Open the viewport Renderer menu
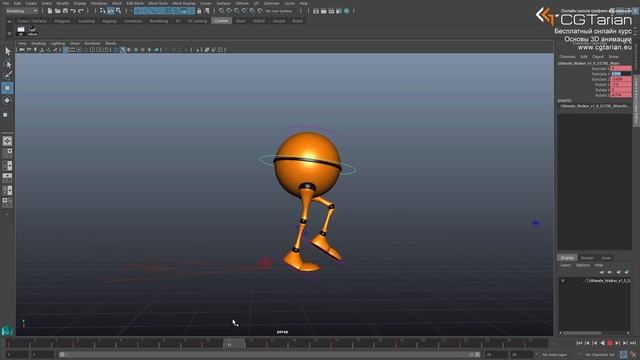This screenshot has height=360, width=640. click(92, 43)
